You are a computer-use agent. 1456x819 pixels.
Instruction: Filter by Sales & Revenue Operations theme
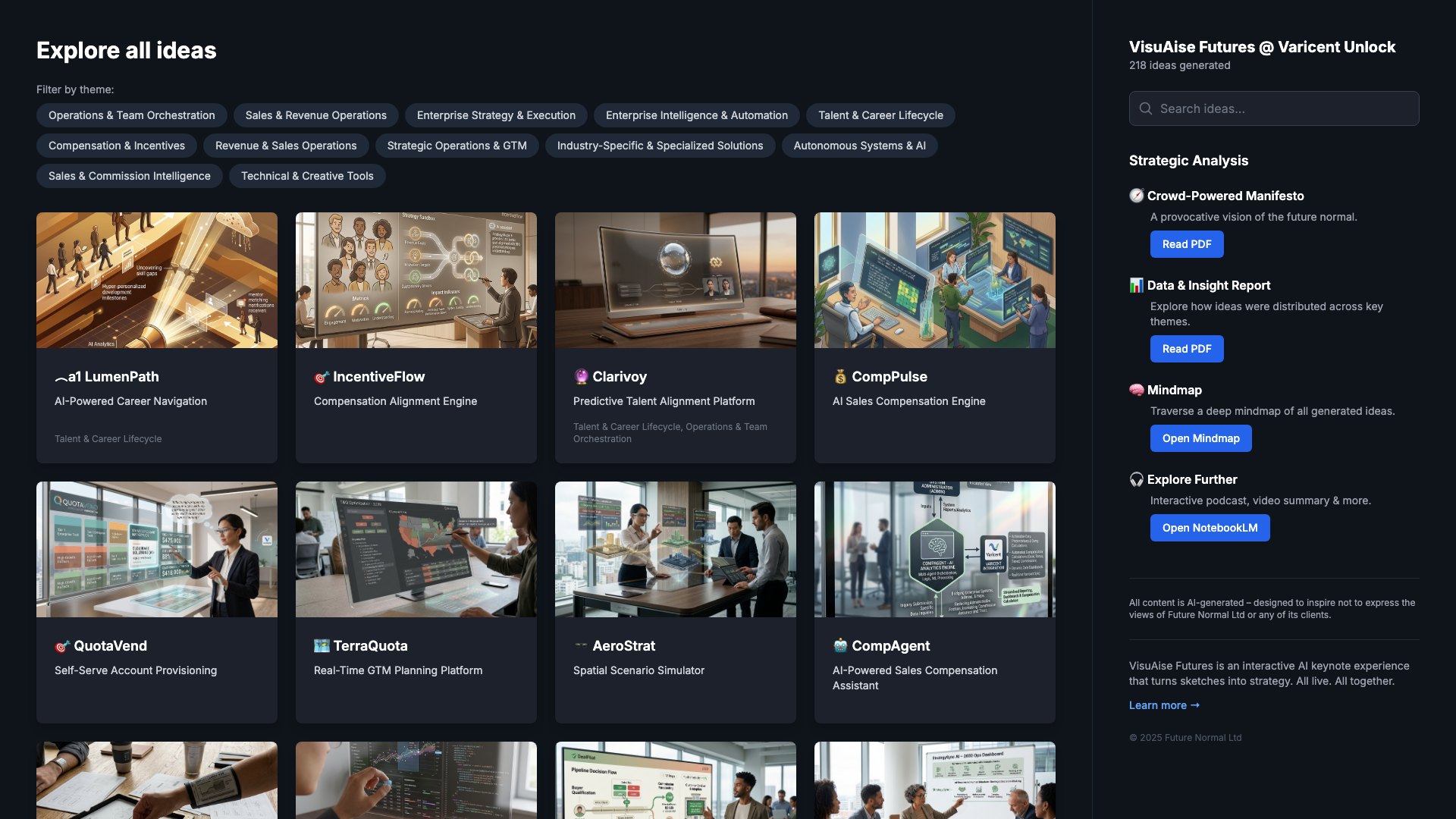tap(316, 115)
